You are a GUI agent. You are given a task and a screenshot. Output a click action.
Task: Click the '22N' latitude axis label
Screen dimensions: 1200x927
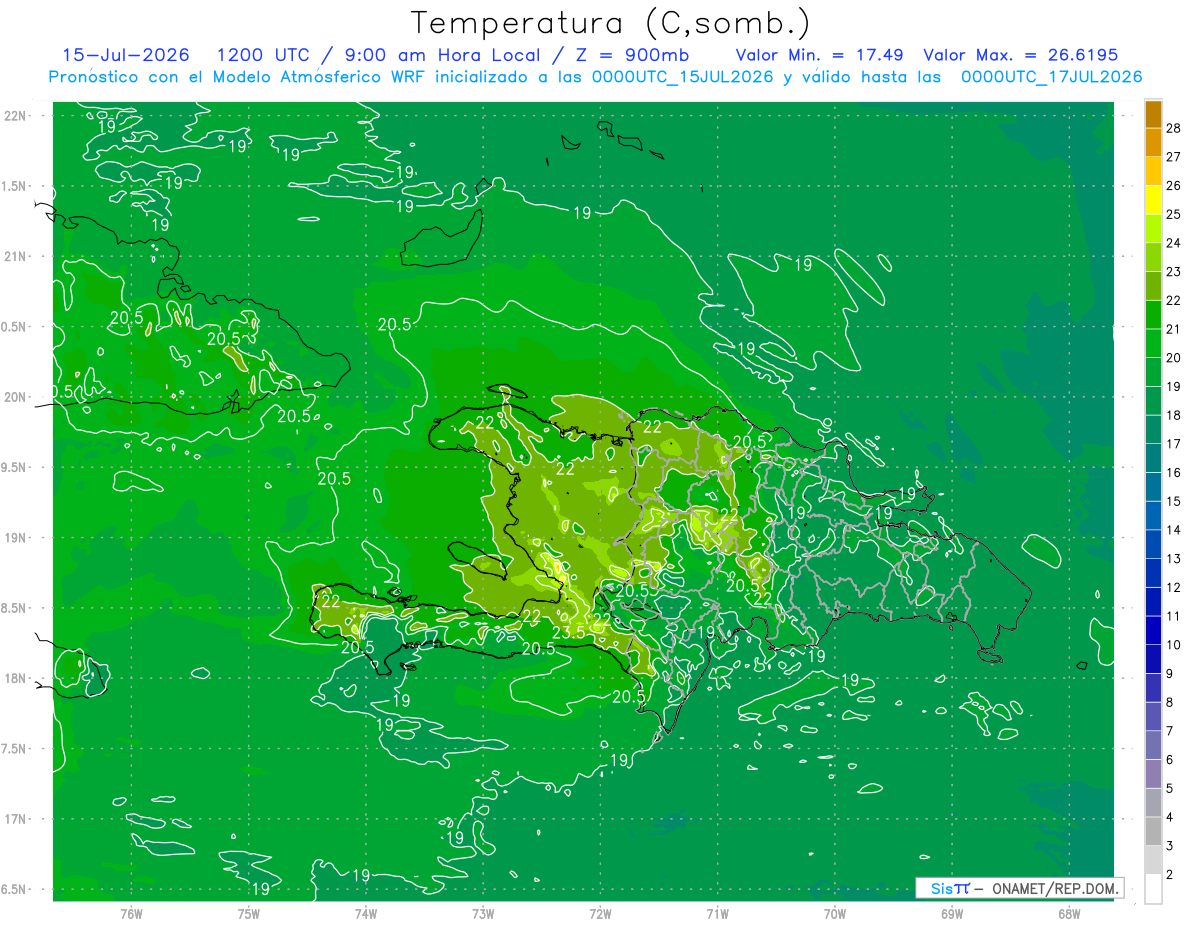[14, 115]
